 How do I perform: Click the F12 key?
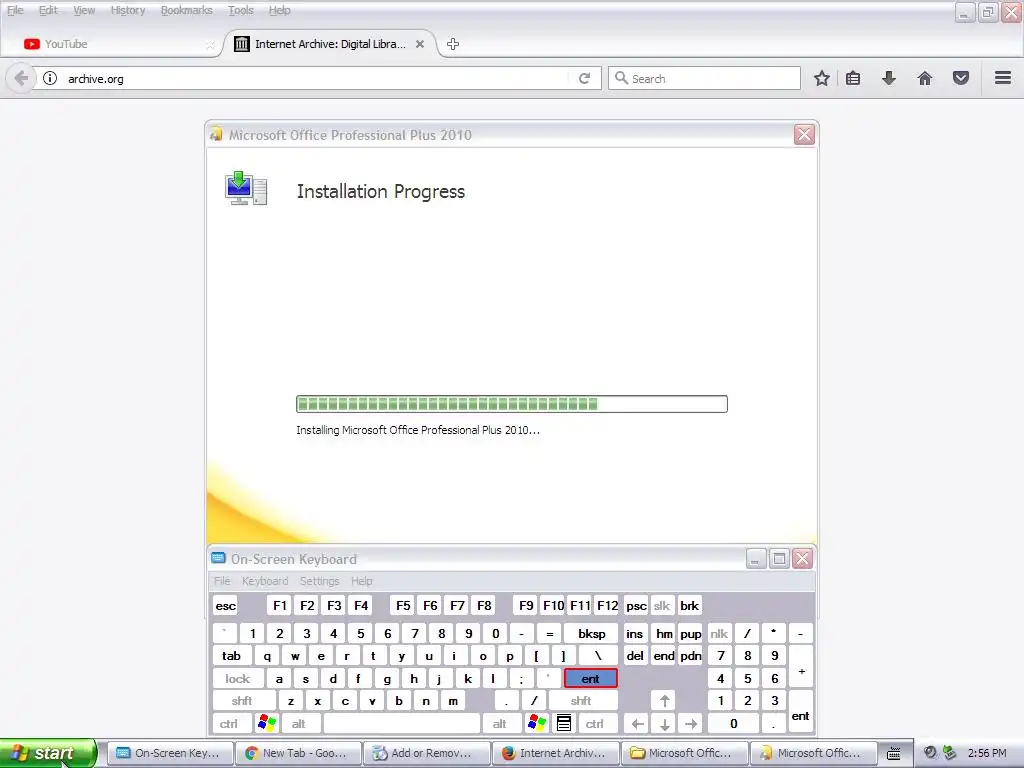click(607, 606)
